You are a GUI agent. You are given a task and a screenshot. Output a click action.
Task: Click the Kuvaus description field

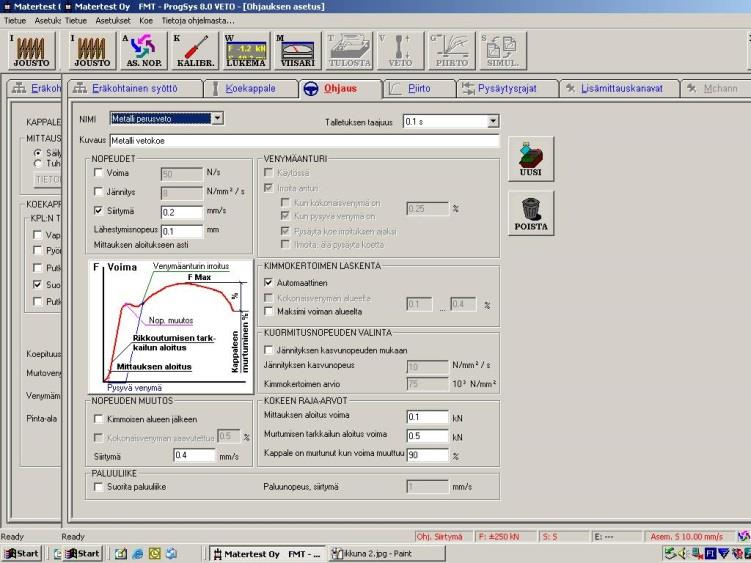pyautogui.click(x=304, y=141)
